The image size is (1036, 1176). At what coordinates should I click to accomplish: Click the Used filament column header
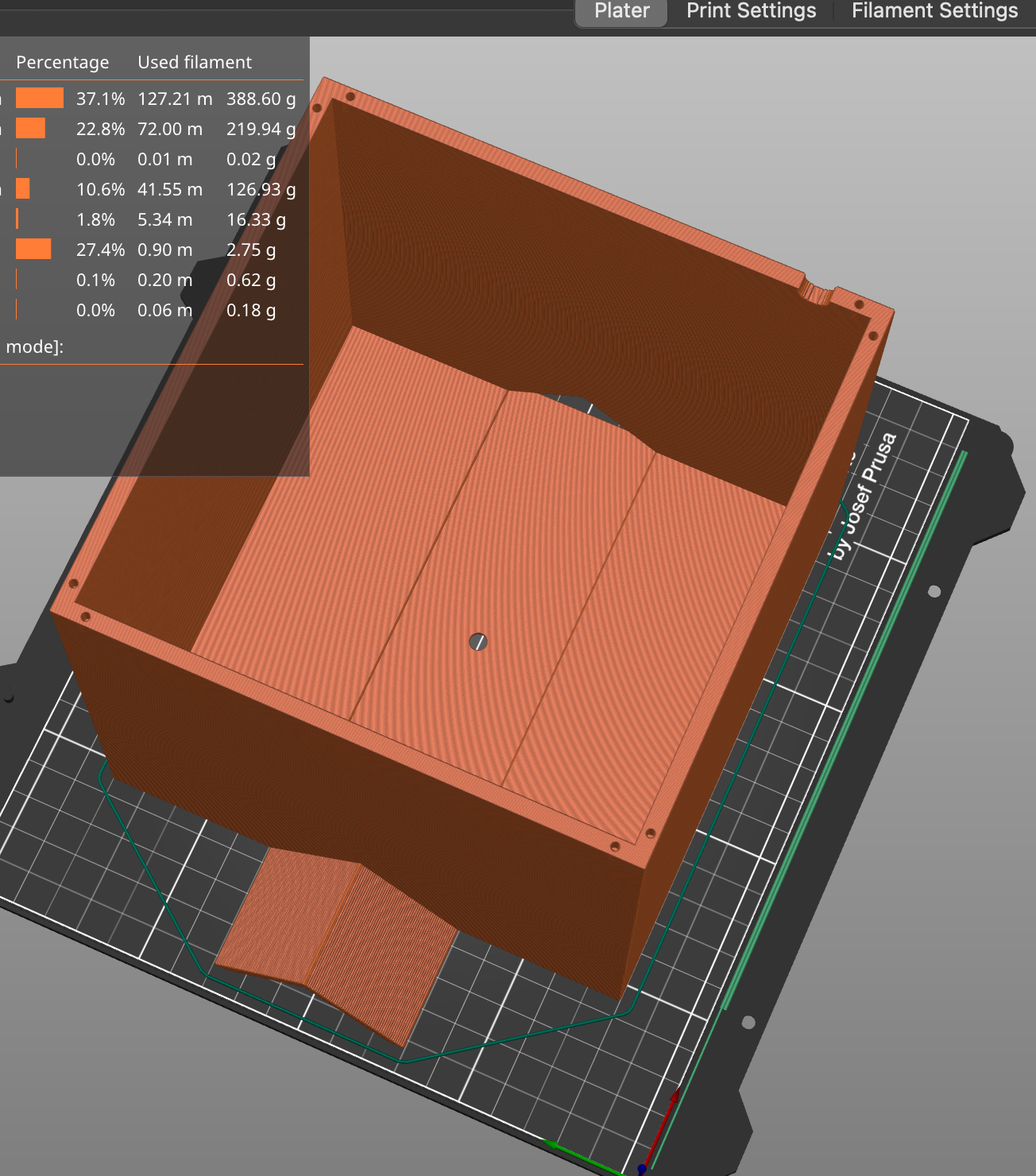point(195,62)
